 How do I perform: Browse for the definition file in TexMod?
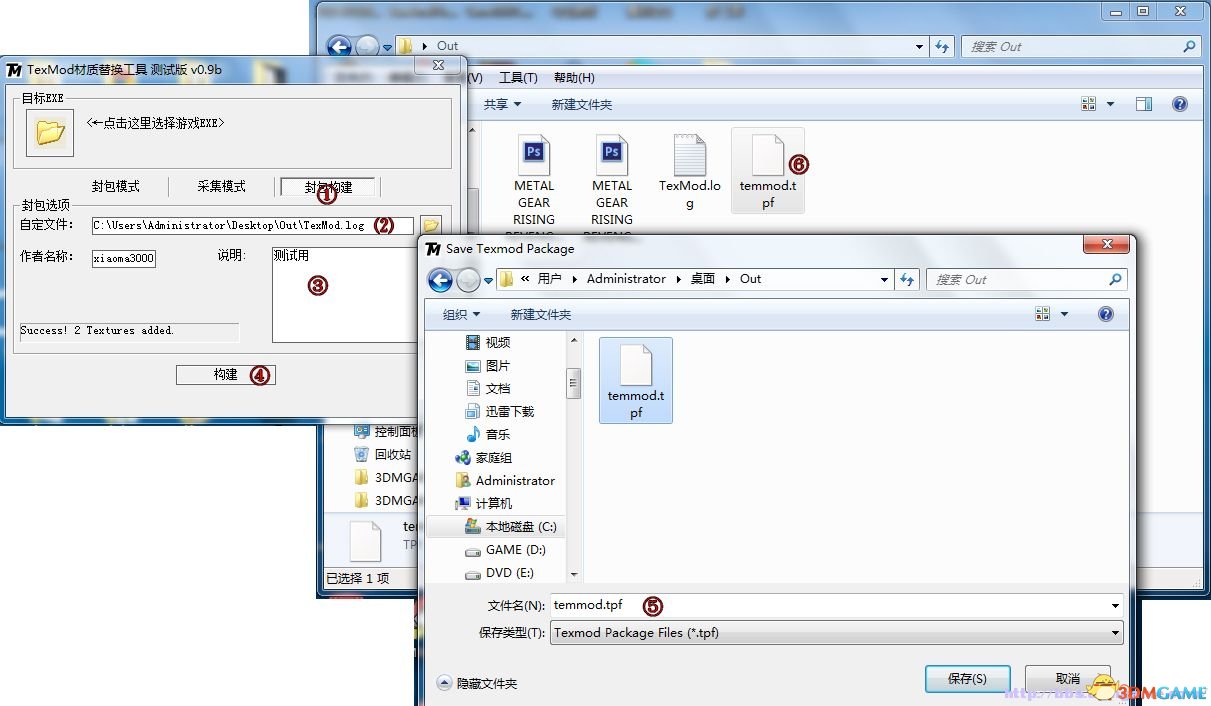click(431, 226)
